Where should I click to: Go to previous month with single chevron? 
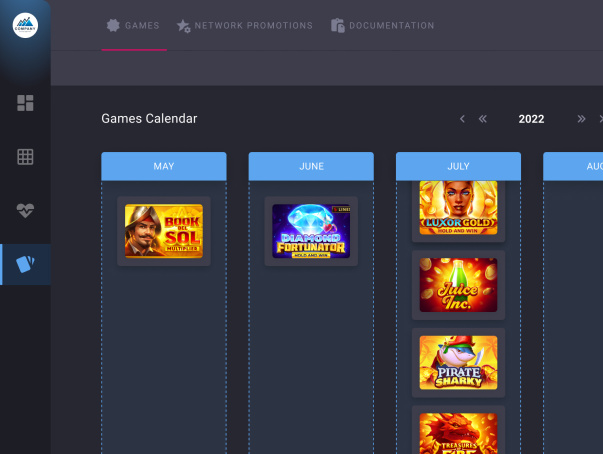462,119
